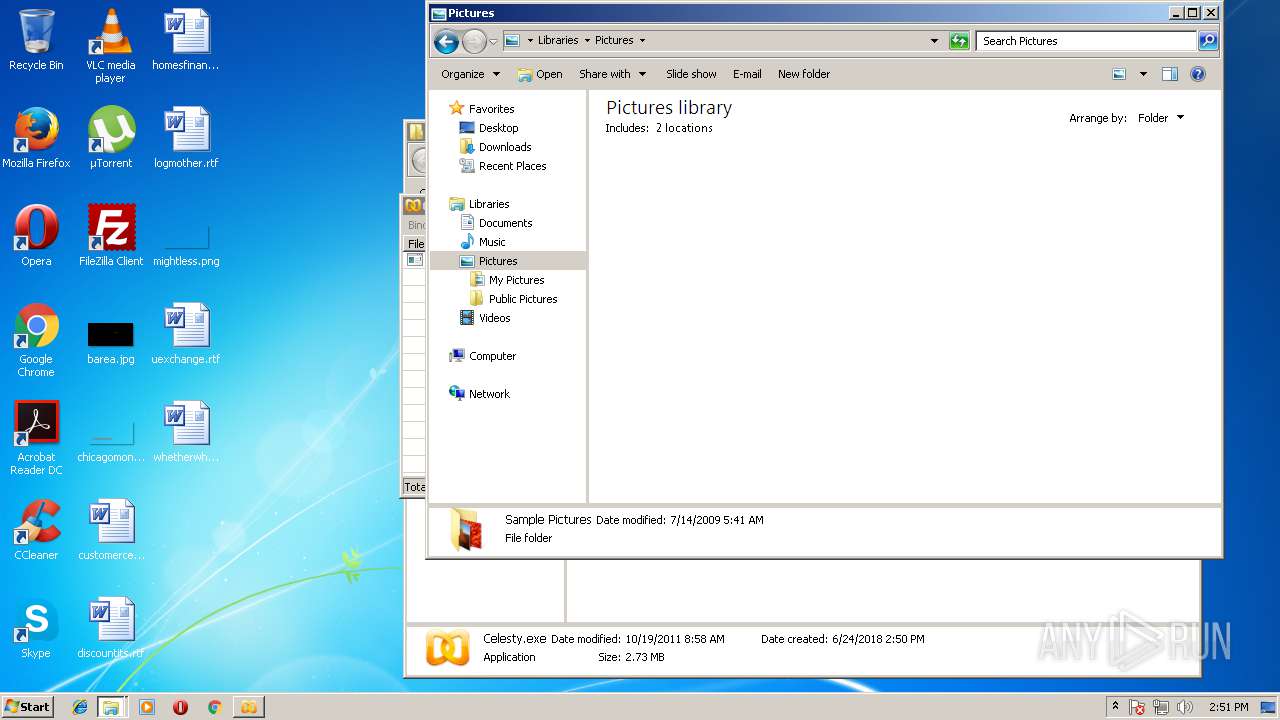
Task: Click the E-mail toolbar button
Action: (x=747, y=74)
